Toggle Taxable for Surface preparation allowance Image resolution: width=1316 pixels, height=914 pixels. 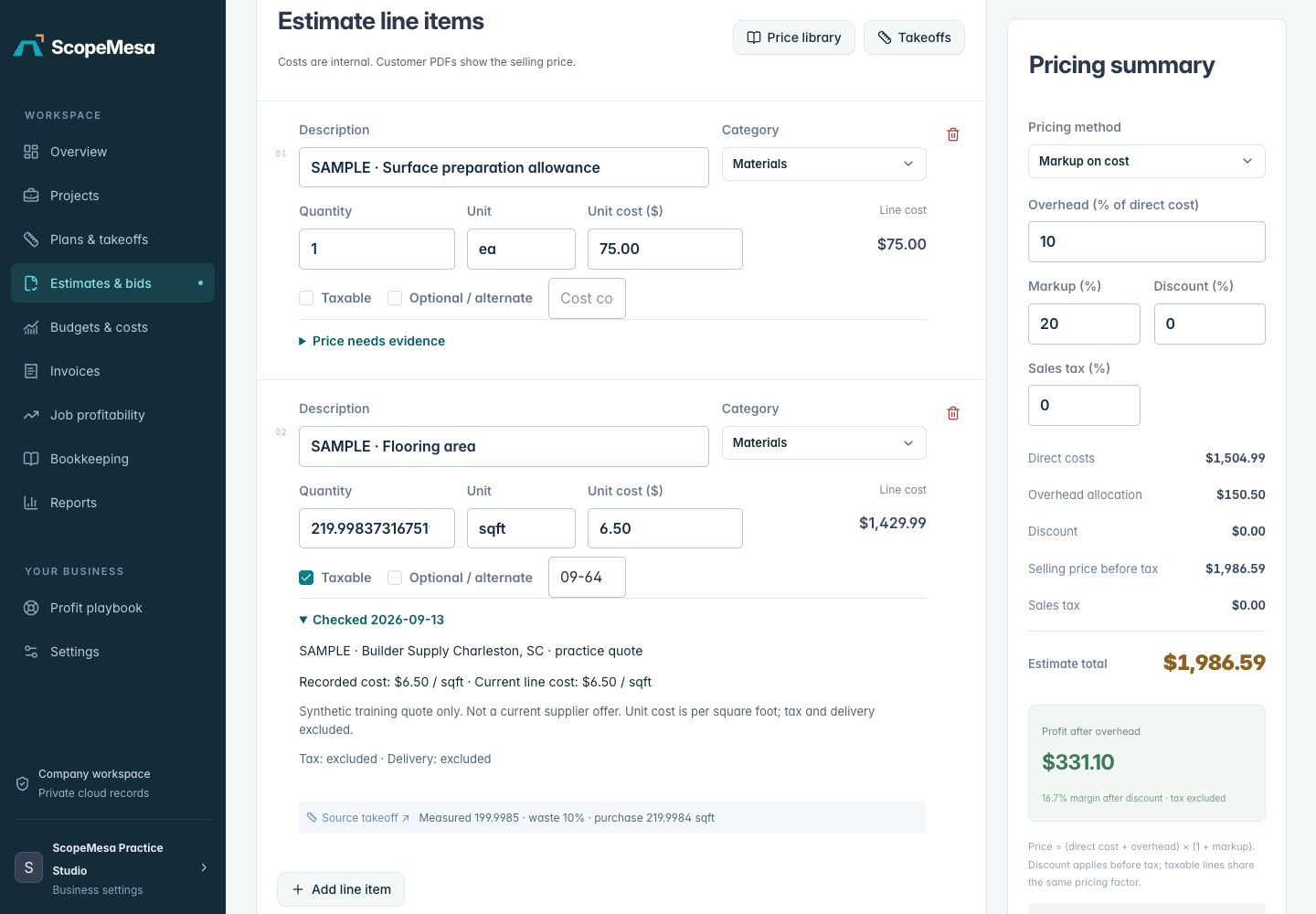tap(306, 298)
